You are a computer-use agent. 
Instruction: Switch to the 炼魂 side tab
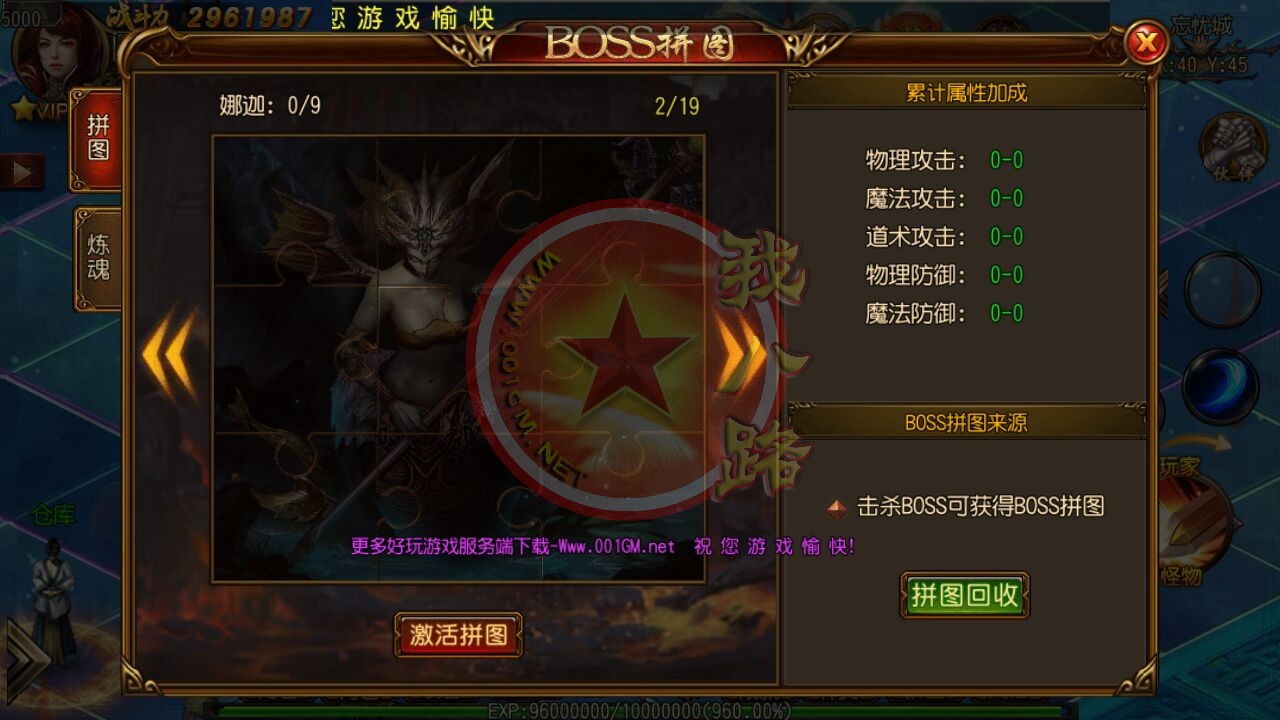click(97, 258)
